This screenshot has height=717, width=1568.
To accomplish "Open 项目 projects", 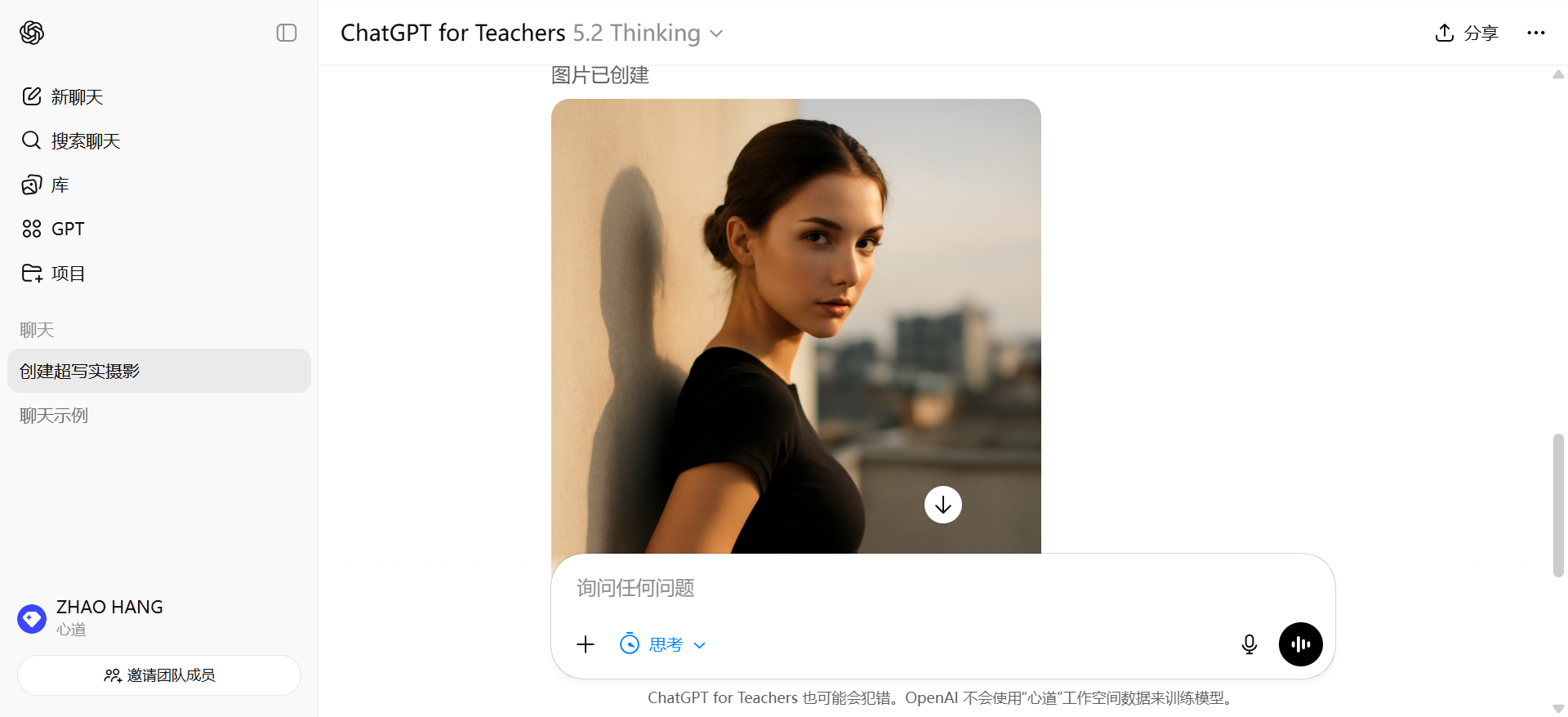I will (x=159, y=274).
